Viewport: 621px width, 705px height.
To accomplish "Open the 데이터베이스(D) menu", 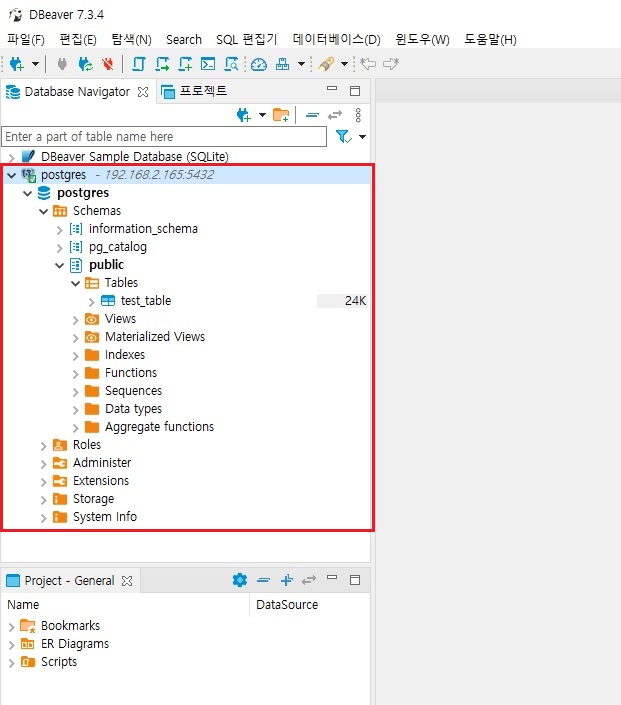I will tap(336, 40).
